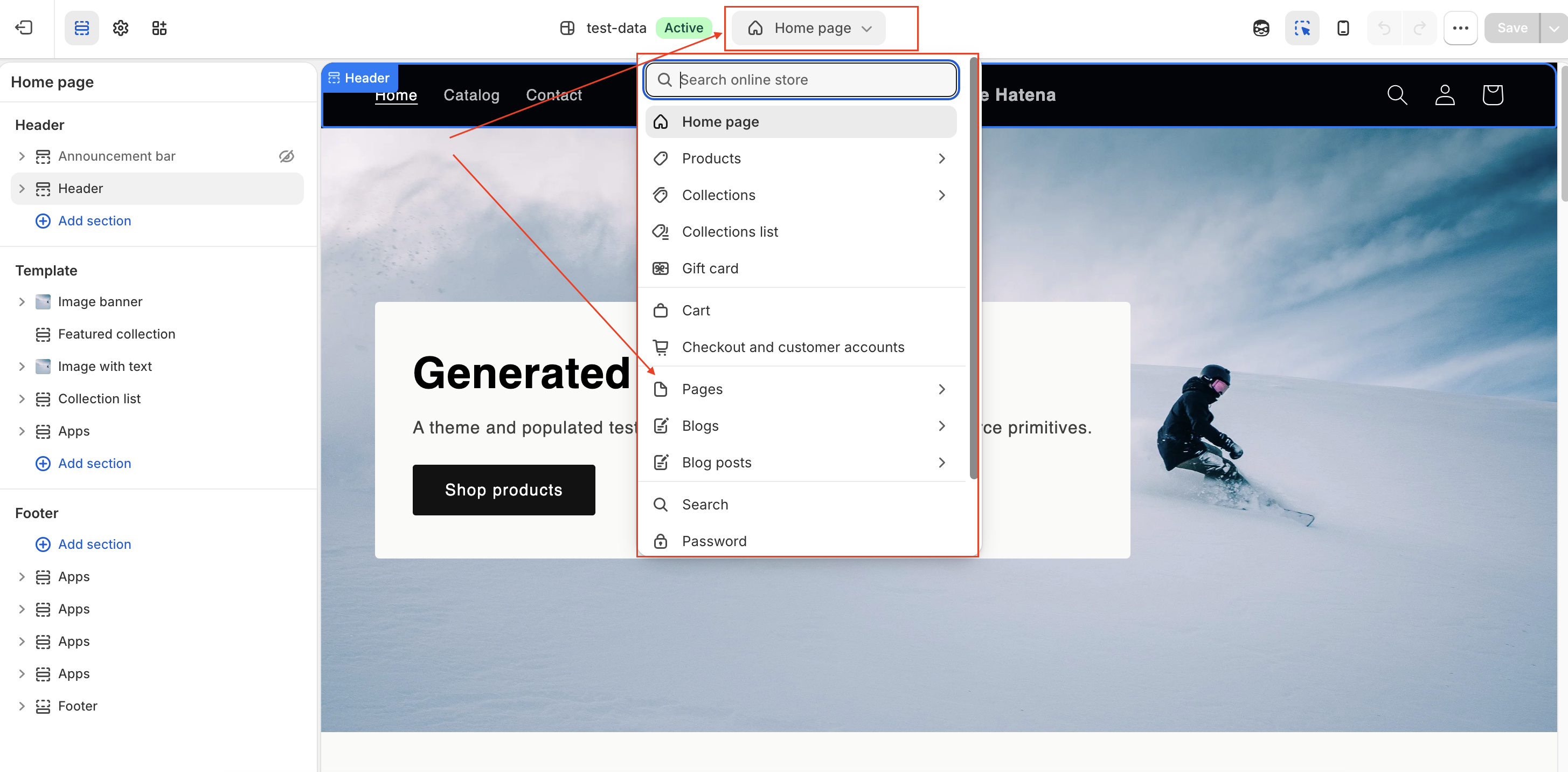The image size is (1568, 772).
Task: Open the Home page template dropdown
Action: coord(809,28)
